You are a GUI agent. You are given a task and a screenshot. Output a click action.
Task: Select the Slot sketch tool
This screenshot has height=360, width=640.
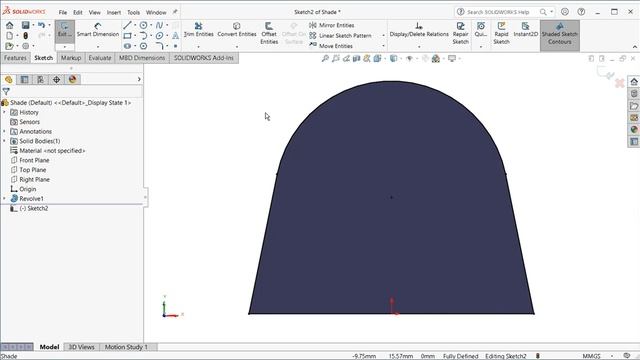(127, 46)
